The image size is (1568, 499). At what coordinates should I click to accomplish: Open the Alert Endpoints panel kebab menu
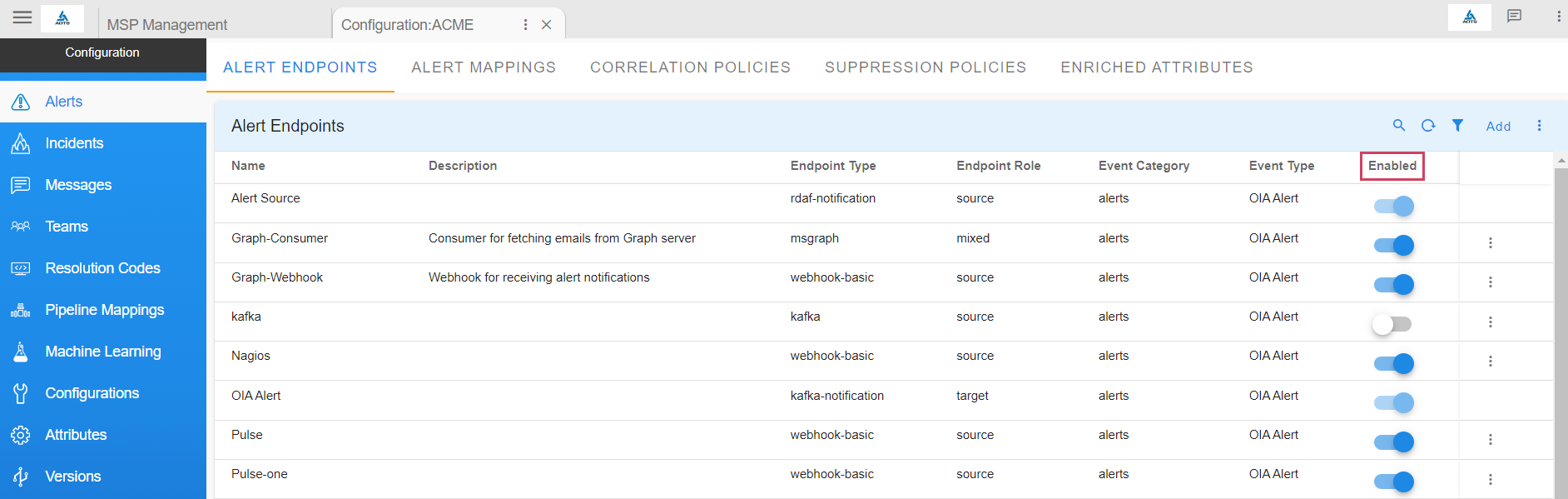1539,126
